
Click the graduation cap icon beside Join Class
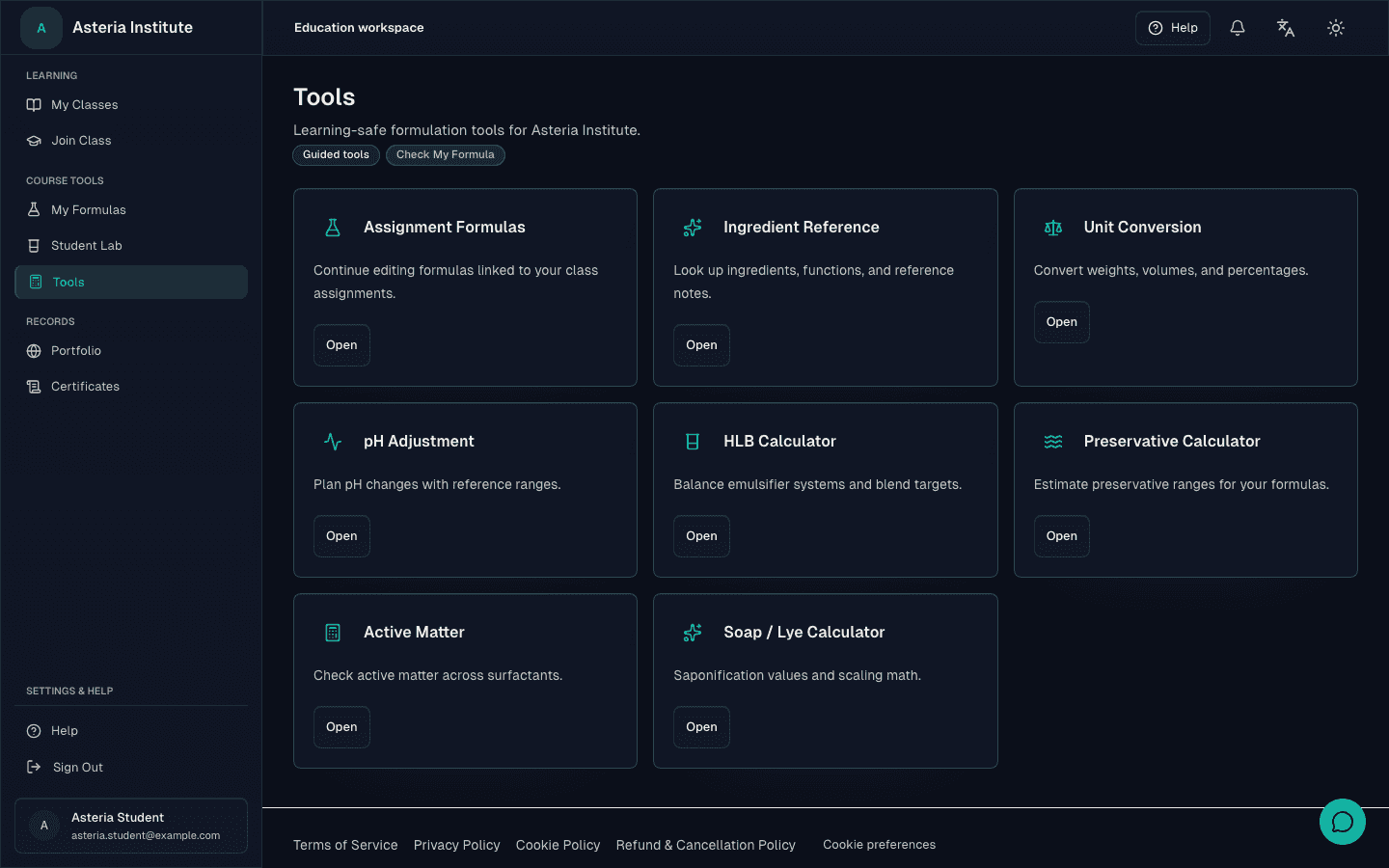(x=34, y=141)
